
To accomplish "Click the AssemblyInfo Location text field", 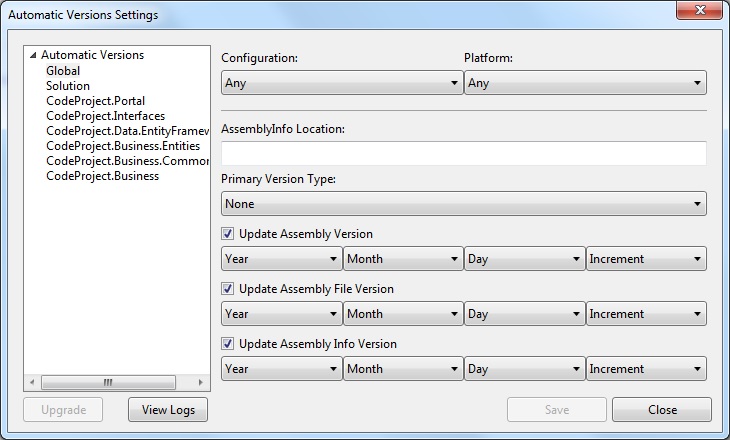I will [x=463, y=153].
